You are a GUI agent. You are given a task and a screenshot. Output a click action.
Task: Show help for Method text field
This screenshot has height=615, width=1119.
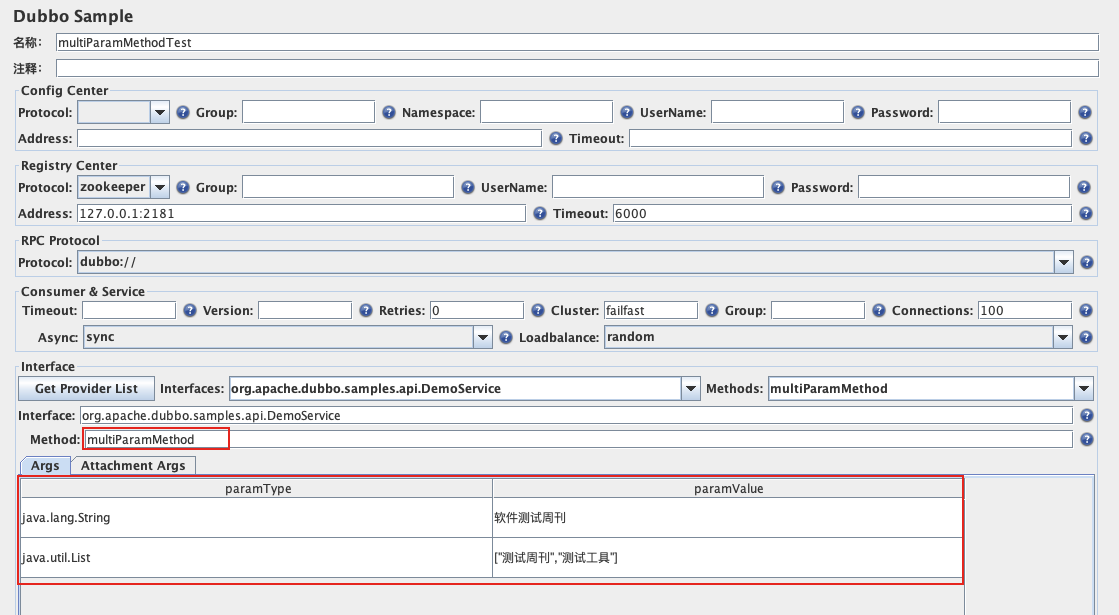point(1086,439)
